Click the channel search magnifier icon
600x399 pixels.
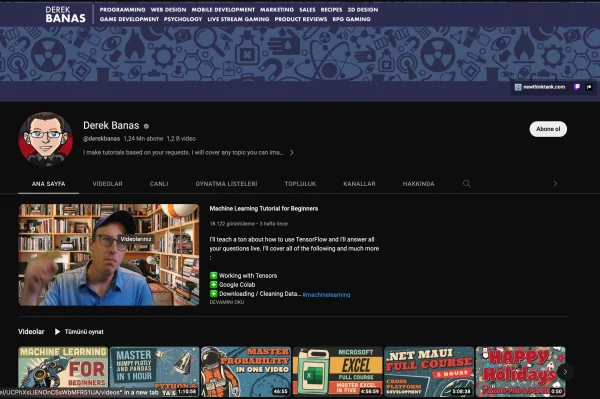click(466, 184)
